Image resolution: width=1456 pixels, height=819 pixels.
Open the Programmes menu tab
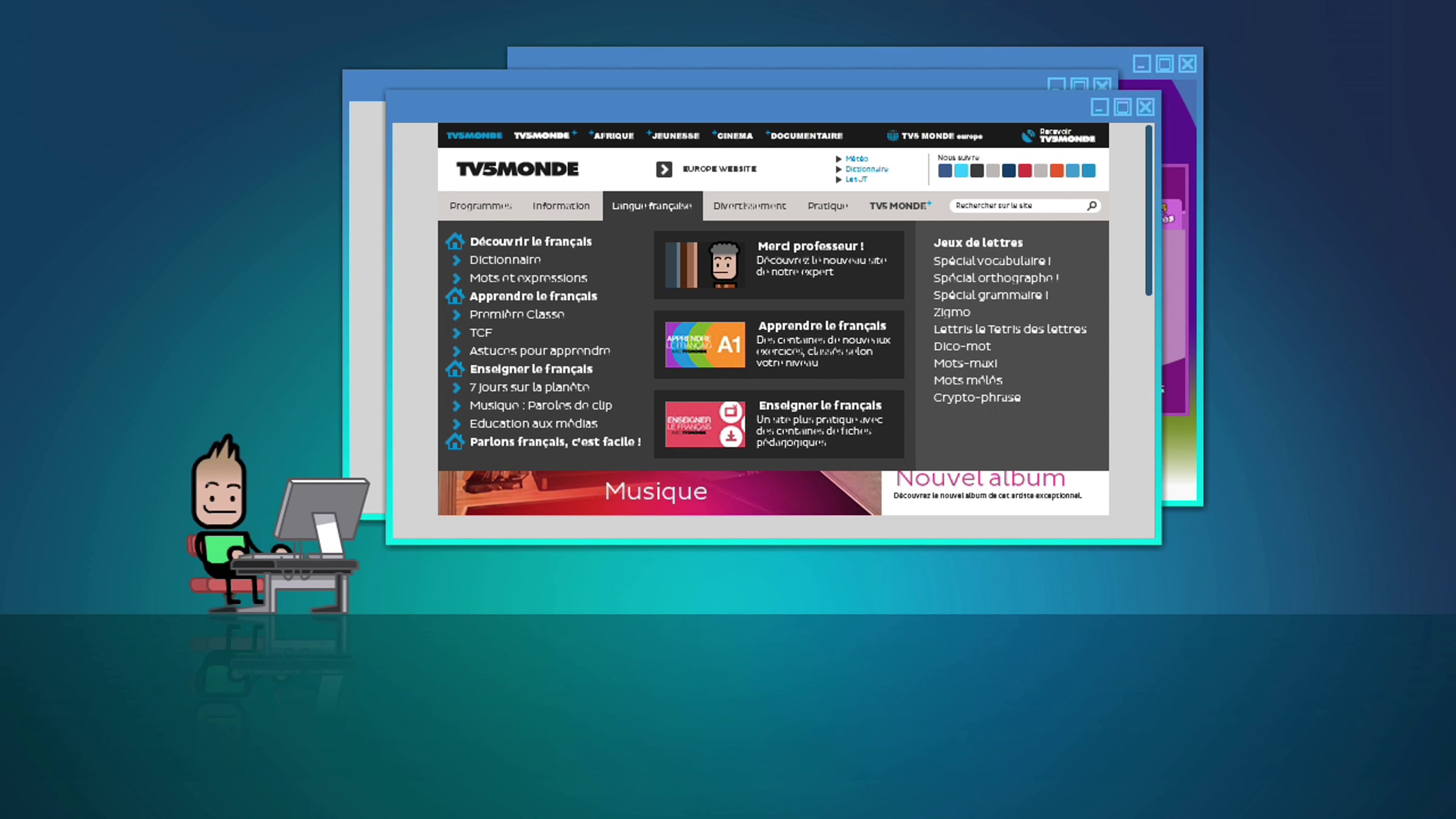pos(480,206)
